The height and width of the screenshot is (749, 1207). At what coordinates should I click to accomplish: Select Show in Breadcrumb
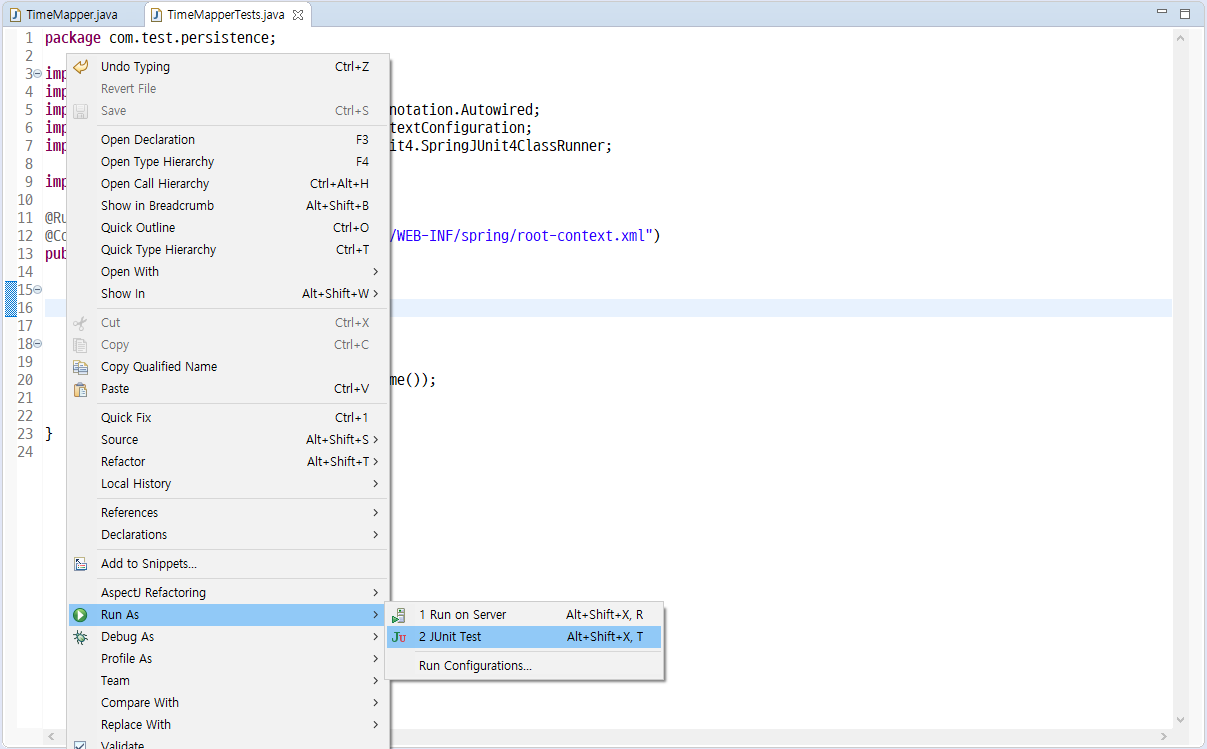tap(228, 206)
